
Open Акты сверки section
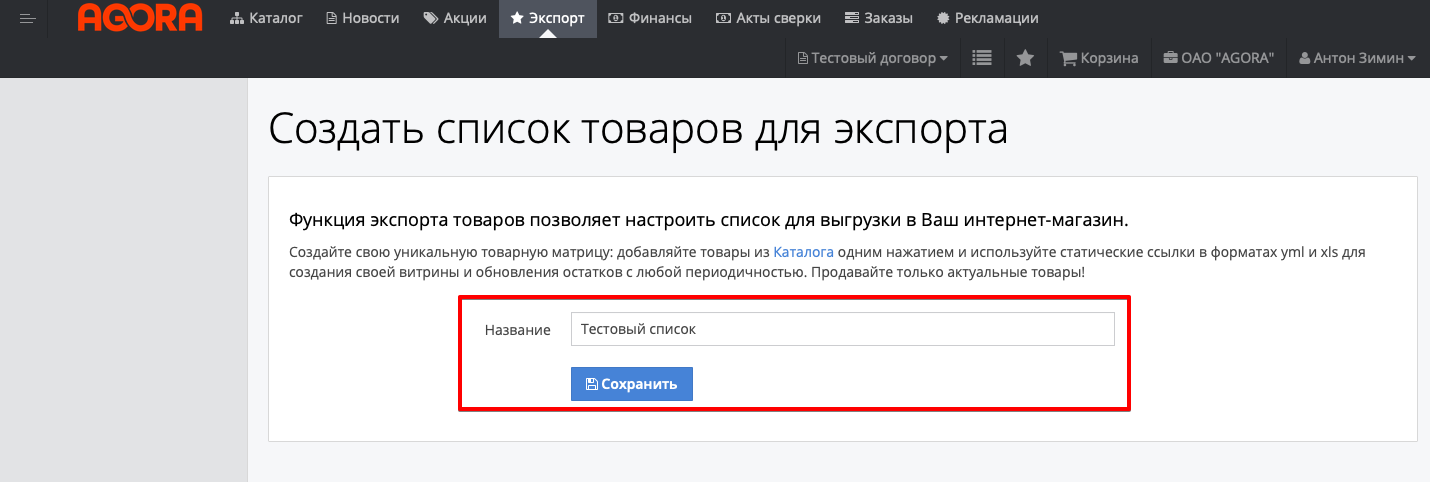click(769, 18)
